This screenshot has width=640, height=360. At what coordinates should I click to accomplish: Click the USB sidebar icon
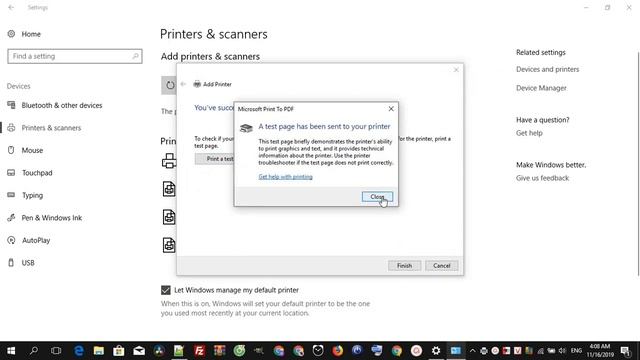coord(11,262)
